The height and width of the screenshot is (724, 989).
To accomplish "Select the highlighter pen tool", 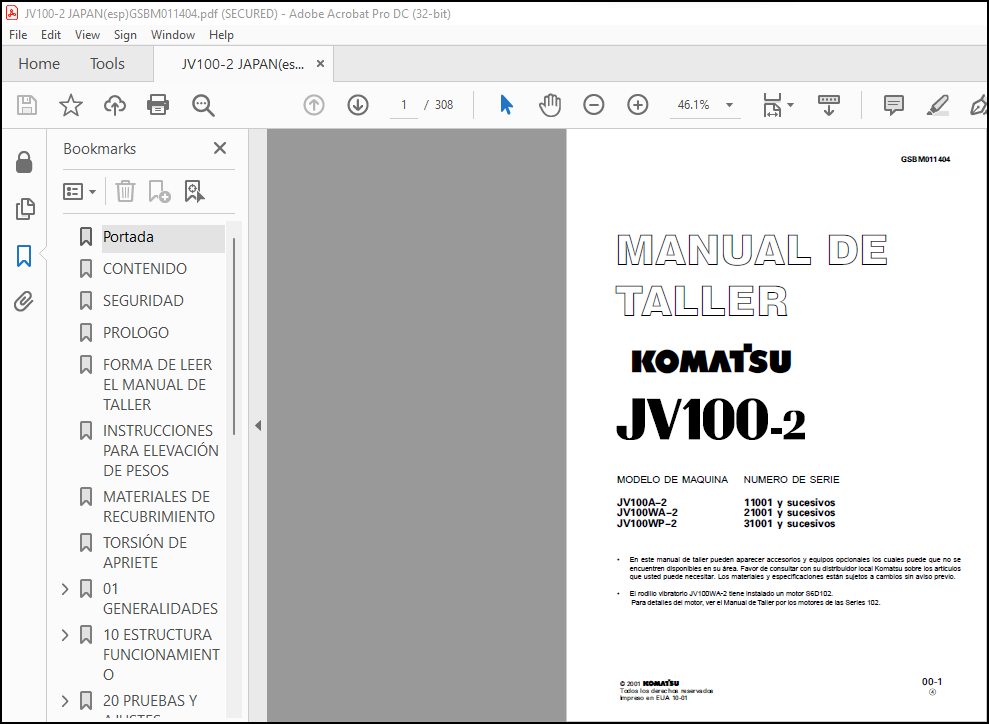I will click(937, 105).
